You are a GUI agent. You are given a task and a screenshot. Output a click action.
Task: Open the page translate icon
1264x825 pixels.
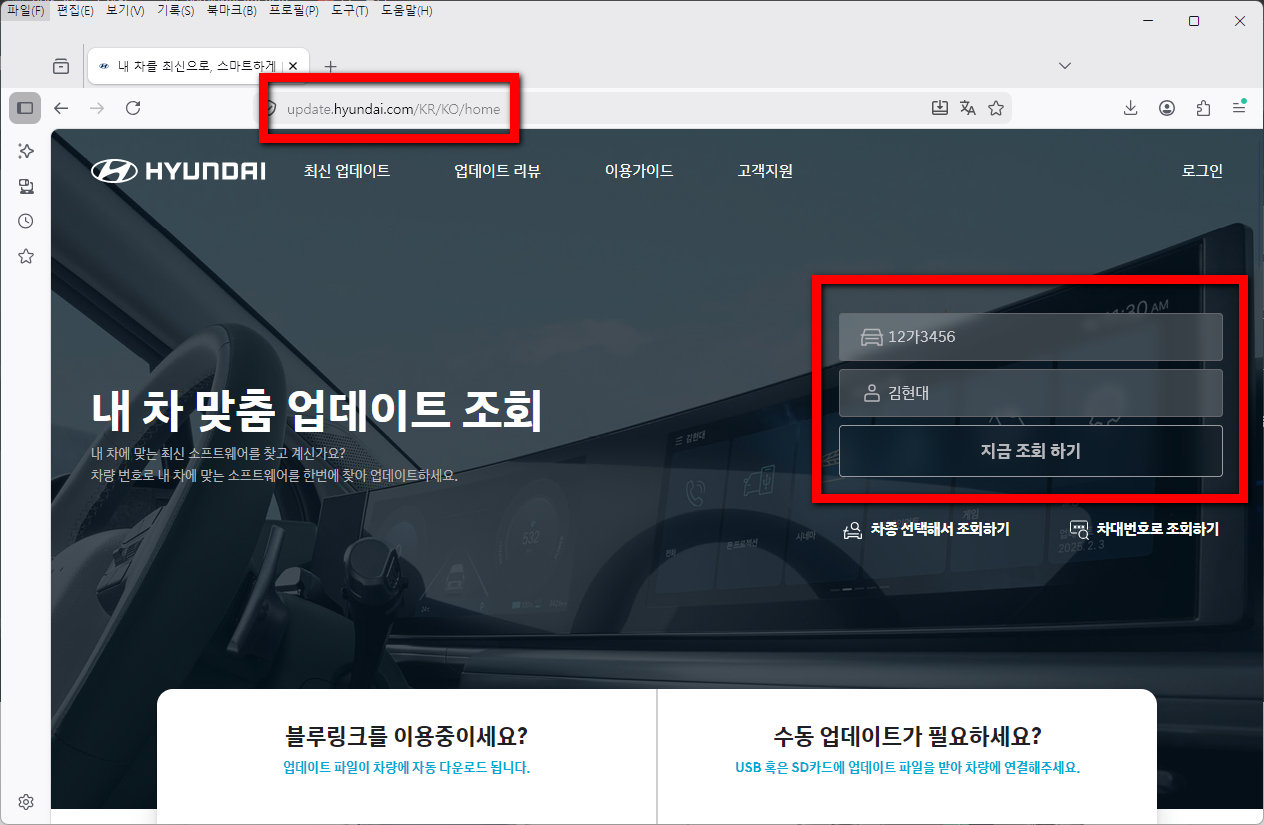(x=968, y=108)
